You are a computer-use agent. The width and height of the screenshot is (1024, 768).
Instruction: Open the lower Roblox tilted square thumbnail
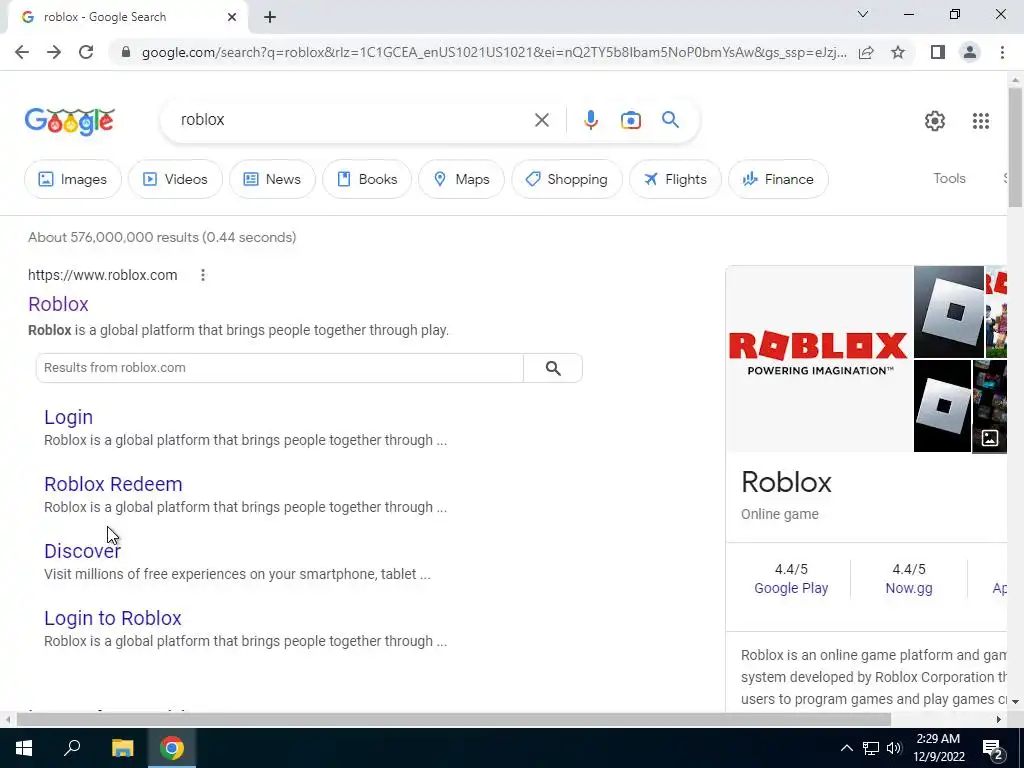coord(942,406)
